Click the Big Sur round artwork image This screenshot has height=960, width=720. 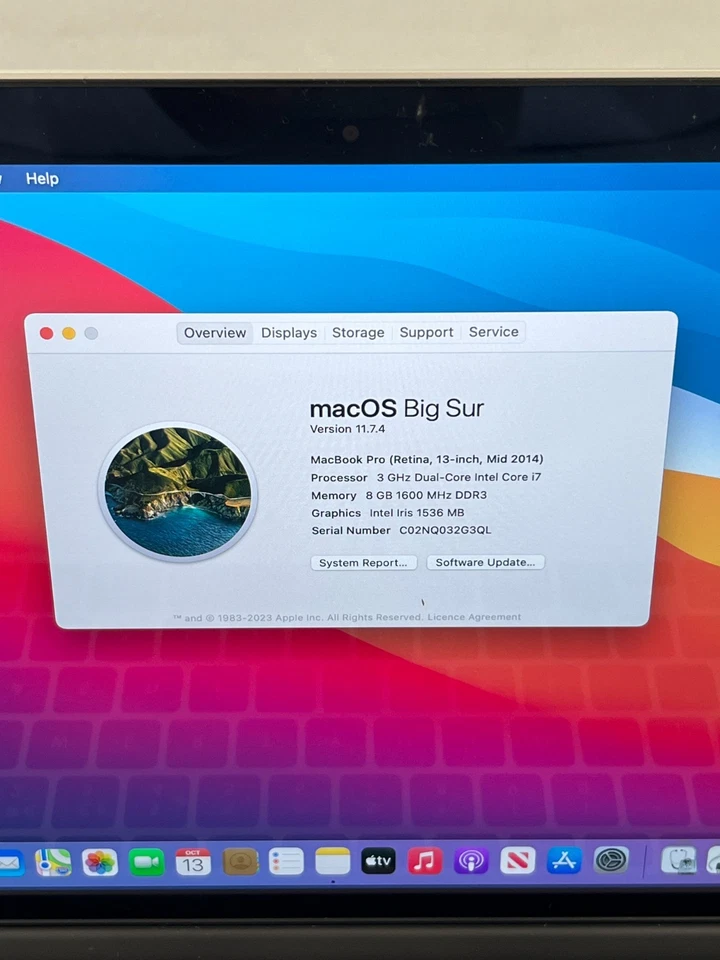click(x=178, y=492)
